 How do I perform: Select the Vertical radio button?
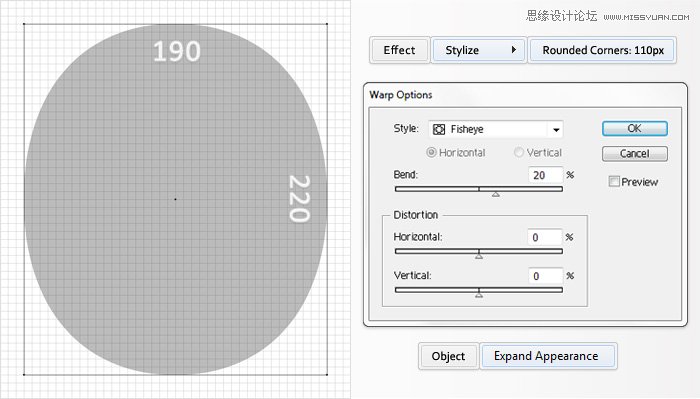pyautogui.click(x=519, y=153)
